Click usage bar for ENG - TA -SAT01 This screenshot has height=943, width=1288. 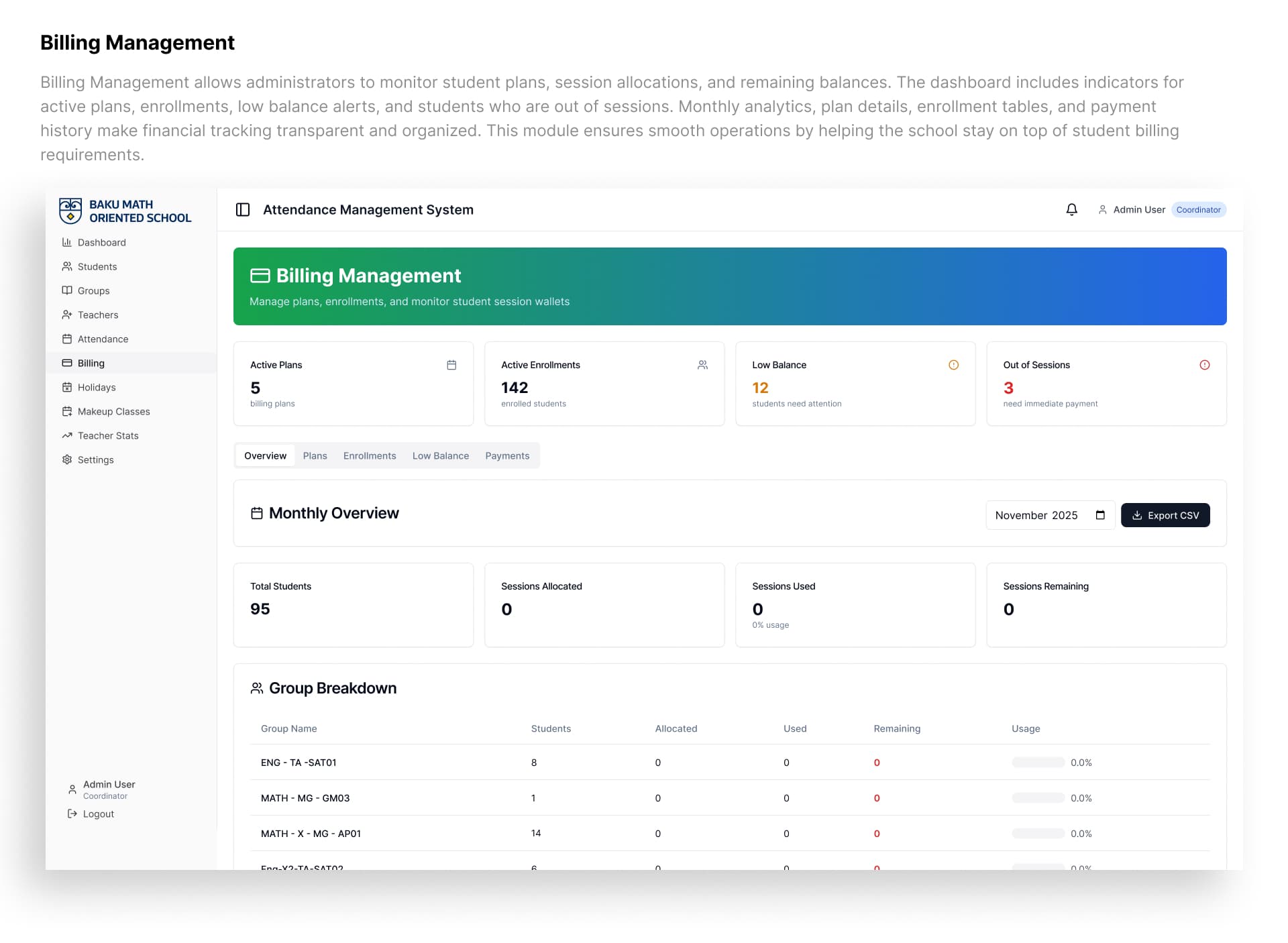click(x=1038, y=763)
